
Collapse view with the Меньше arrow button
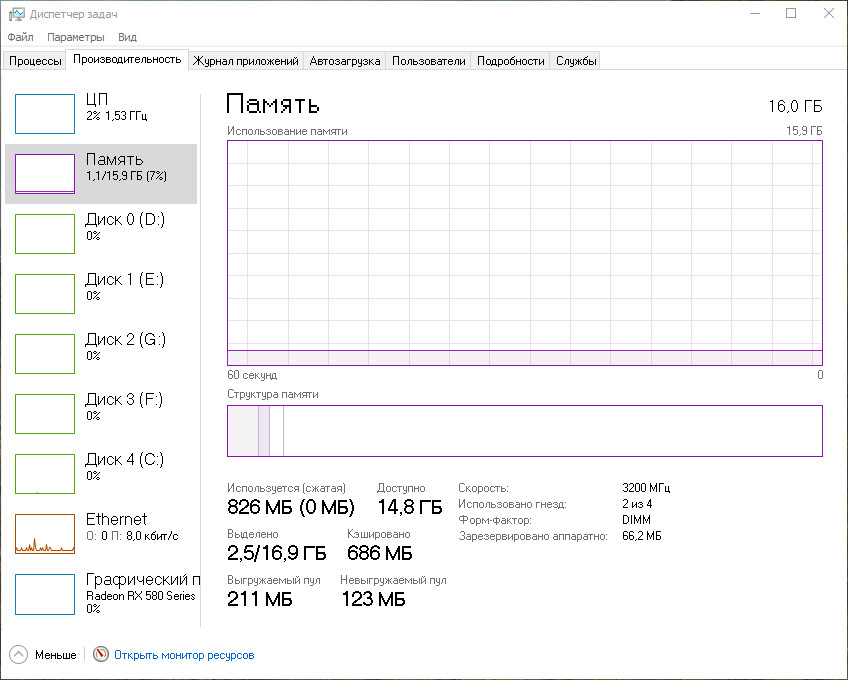[19, 655]
